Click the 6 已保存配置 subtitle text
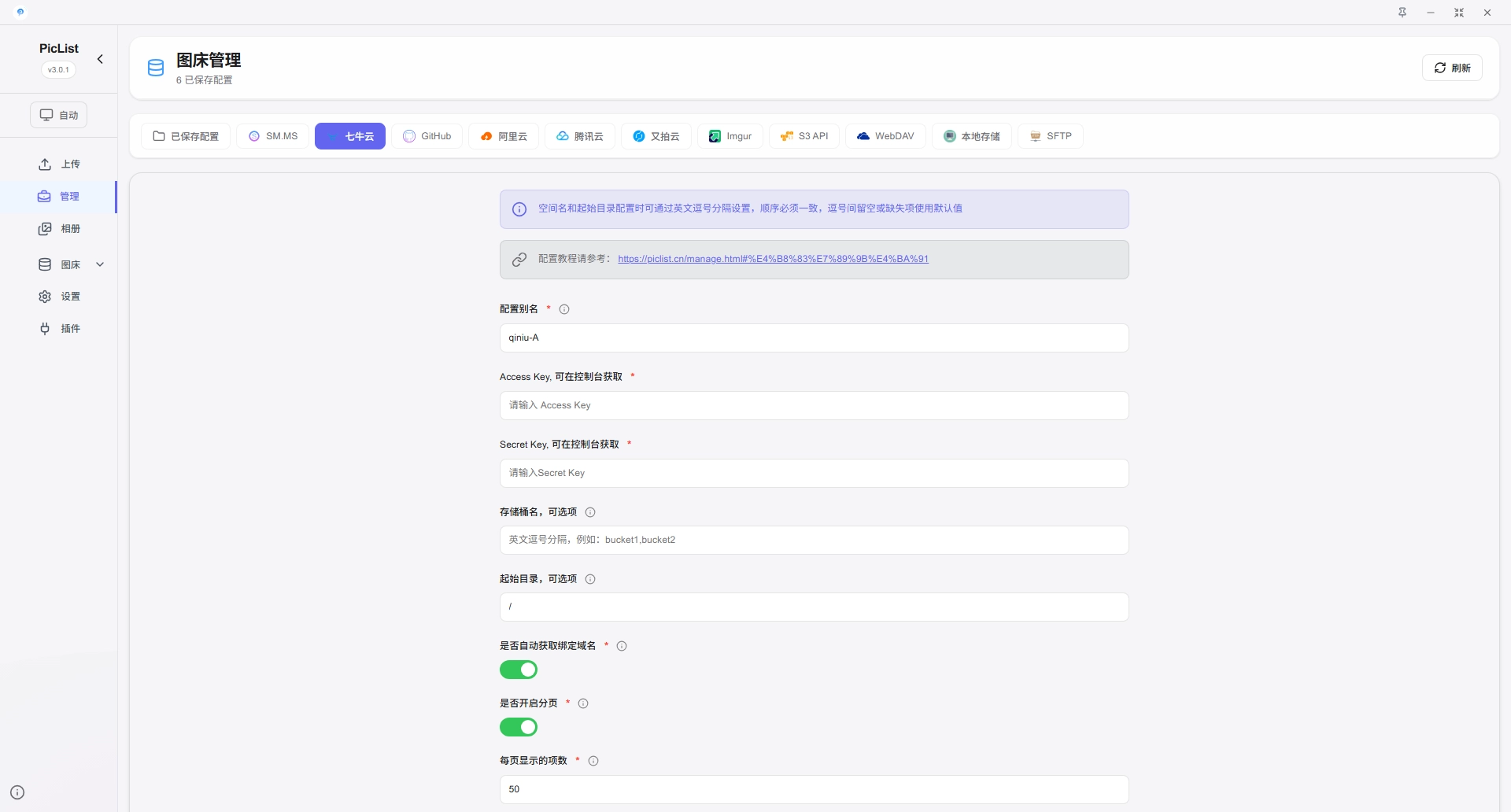The width and height of the screenshot is (1511, 812). [204, 80]
